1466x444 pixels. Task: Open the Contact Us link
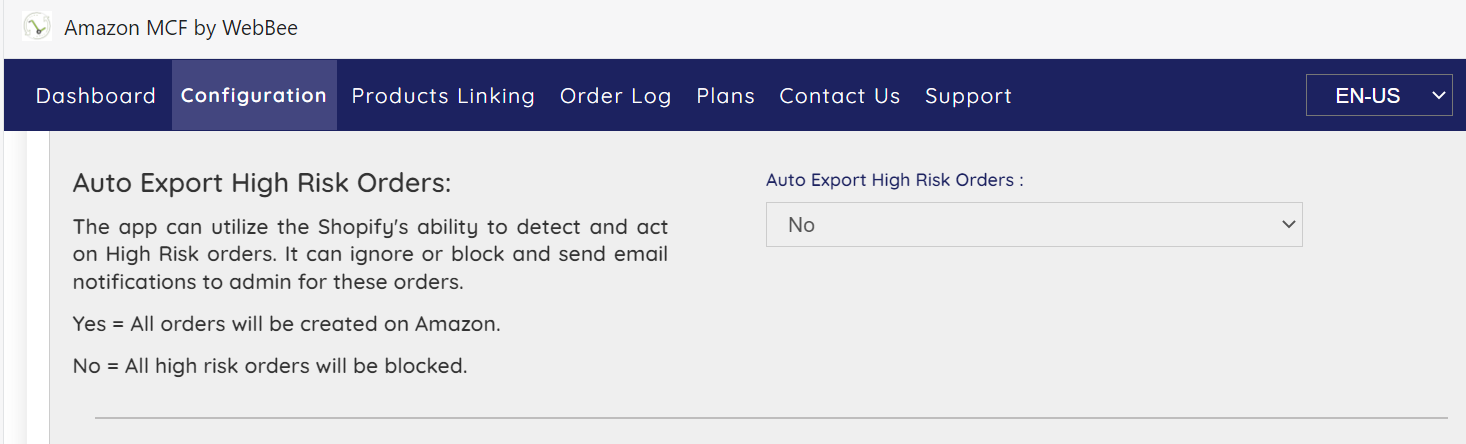pos(840,96)
